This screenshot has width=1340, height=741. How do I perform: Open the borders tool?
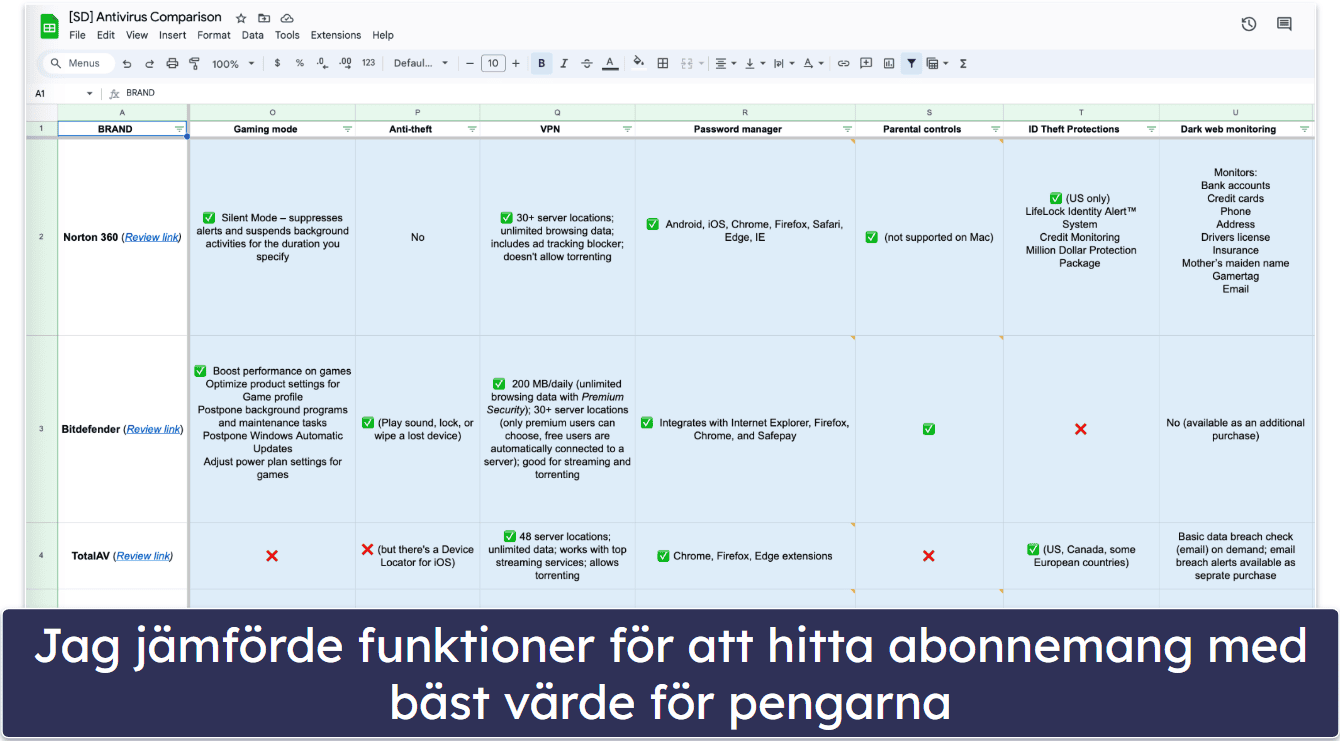(x=662, y=63)
